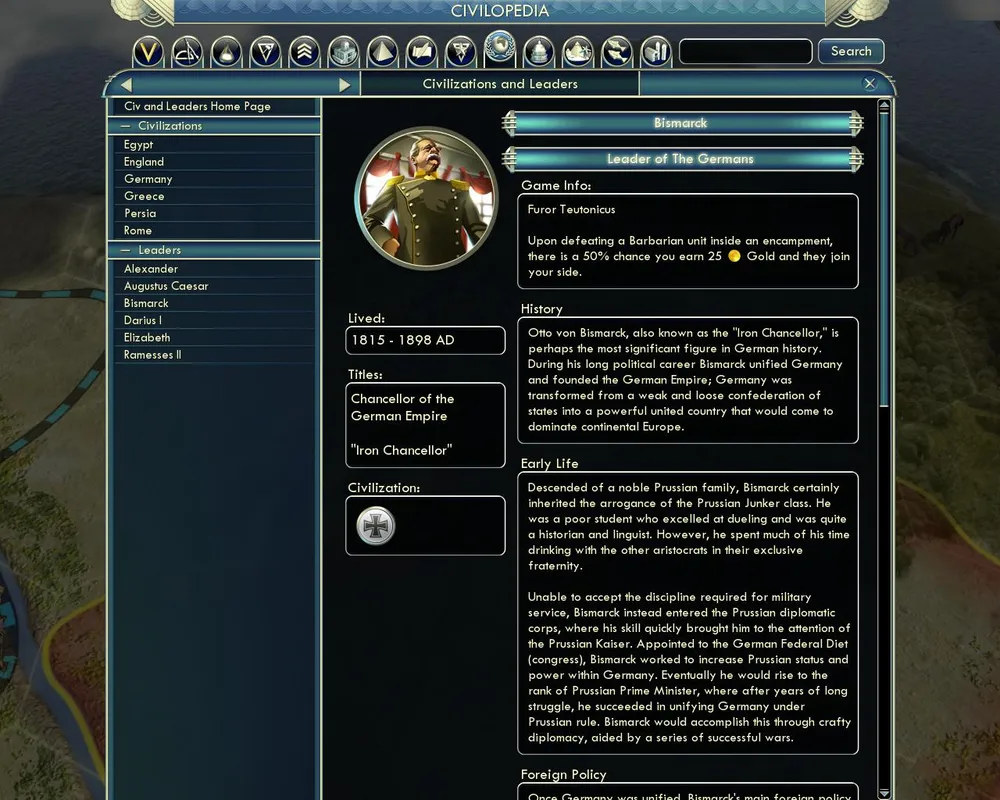Open the City-States capitol dome icon
Screen dimensions: 1000x800
[x=539, y=52]
